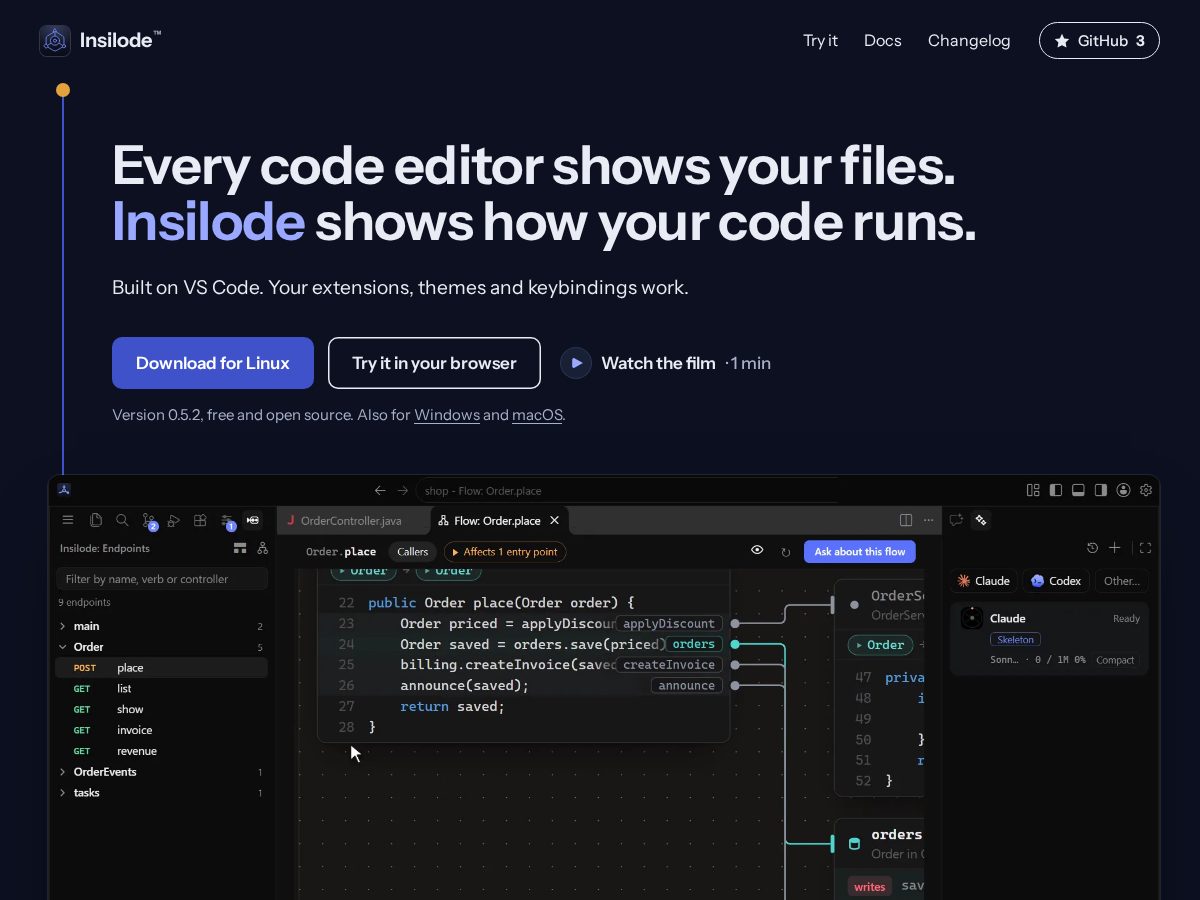Viewport: 1200px width, 900px height.
Task: Expand the main endpoint group
Action: (161, 626)
